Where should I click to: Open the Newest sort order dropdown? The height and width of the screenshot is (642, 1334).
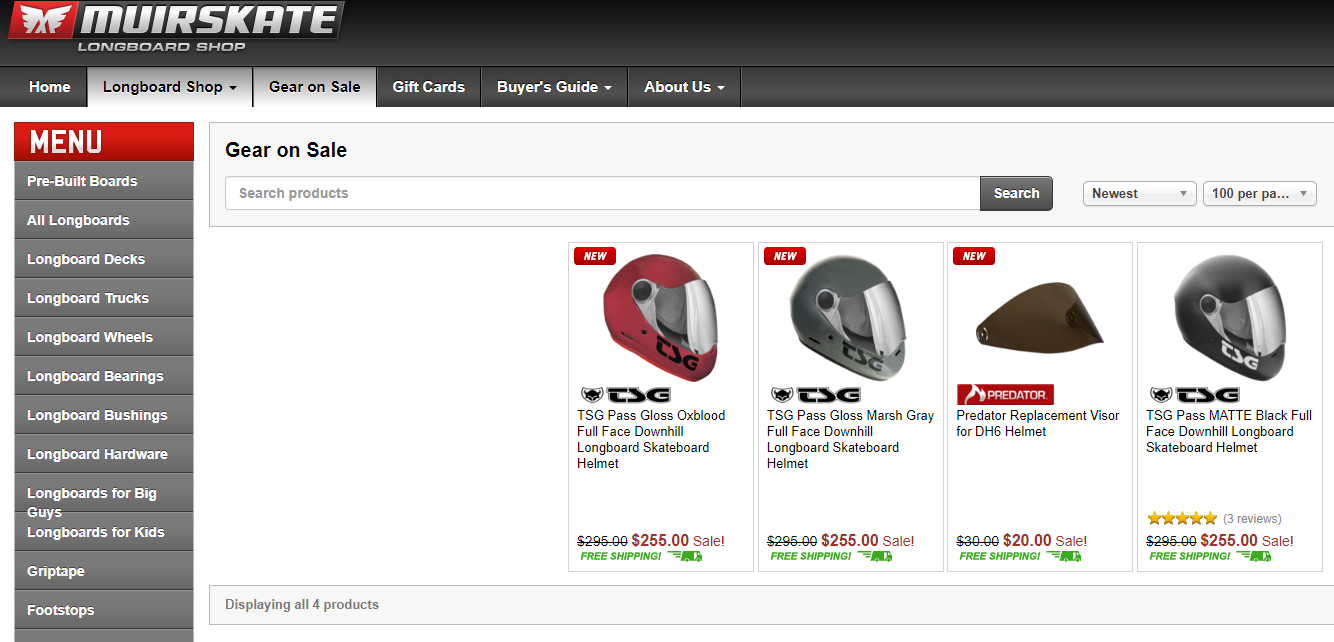click(x=1139, y=194)
